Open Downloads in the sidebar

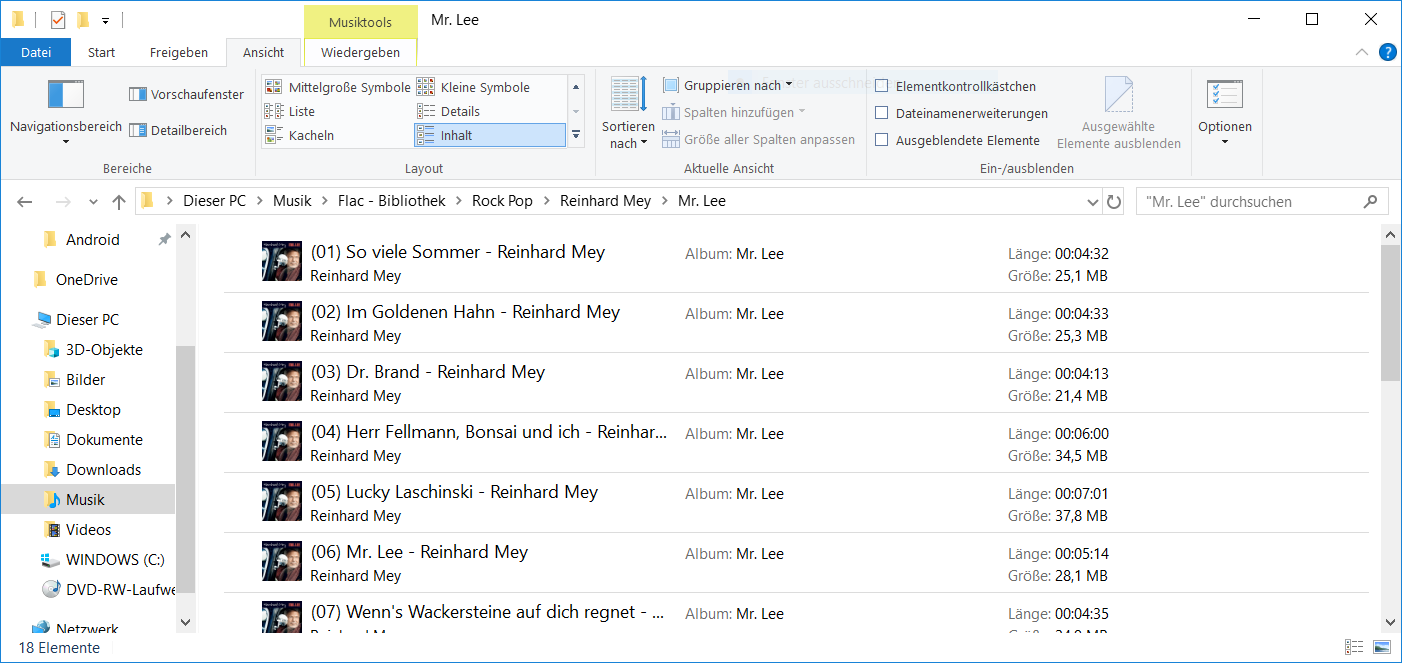pyautogui.click(x=103, y=470)
